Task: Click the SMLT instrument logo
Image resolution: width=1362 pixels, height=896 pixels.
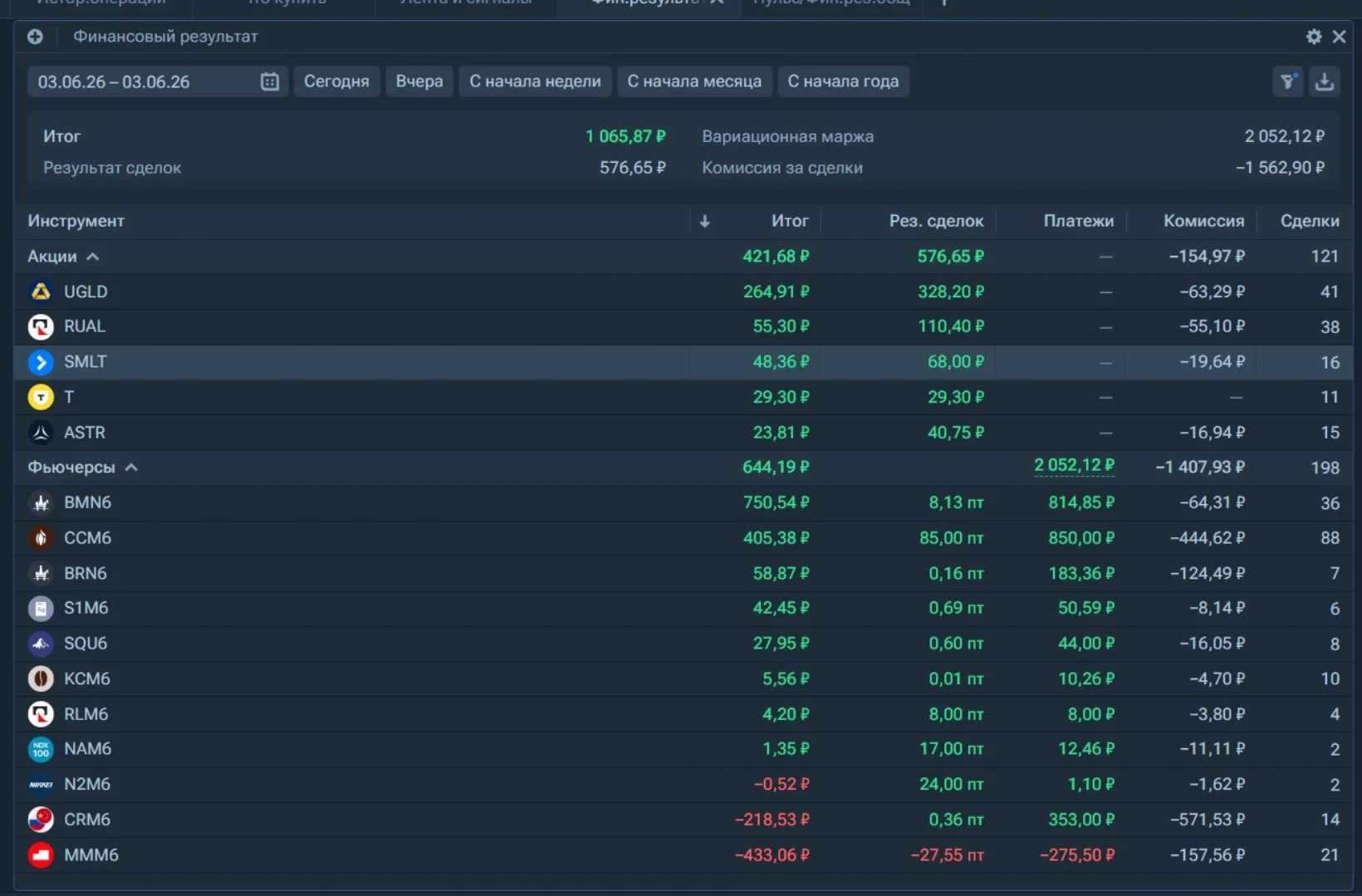Action: [41, 362]
